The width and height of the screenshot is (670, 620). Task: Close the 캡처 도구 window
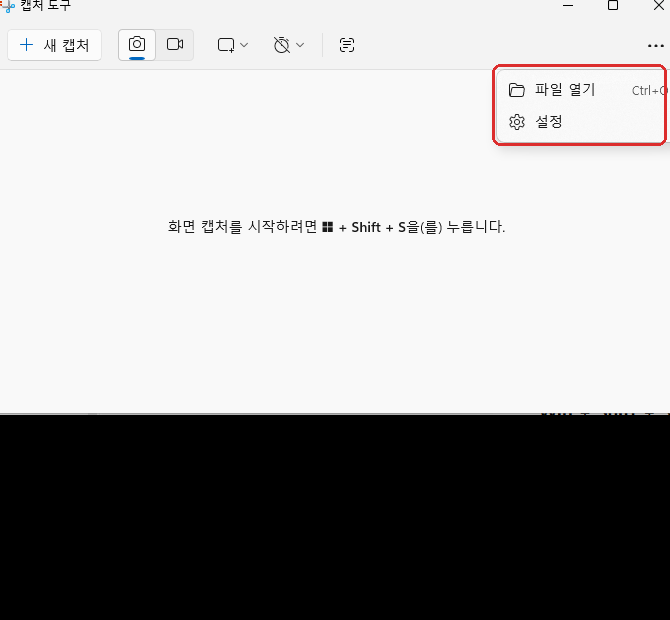658,5
